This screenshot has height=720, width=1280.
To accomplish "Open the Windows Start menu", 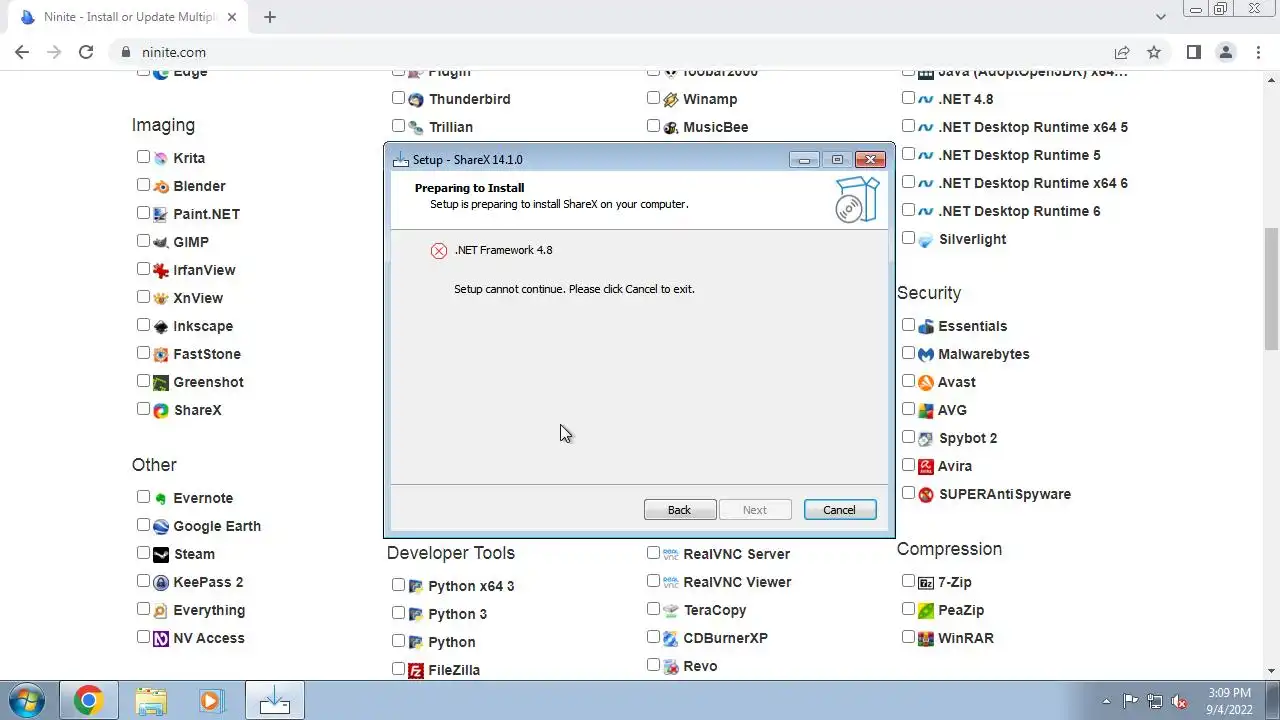I will pos(26,701).
